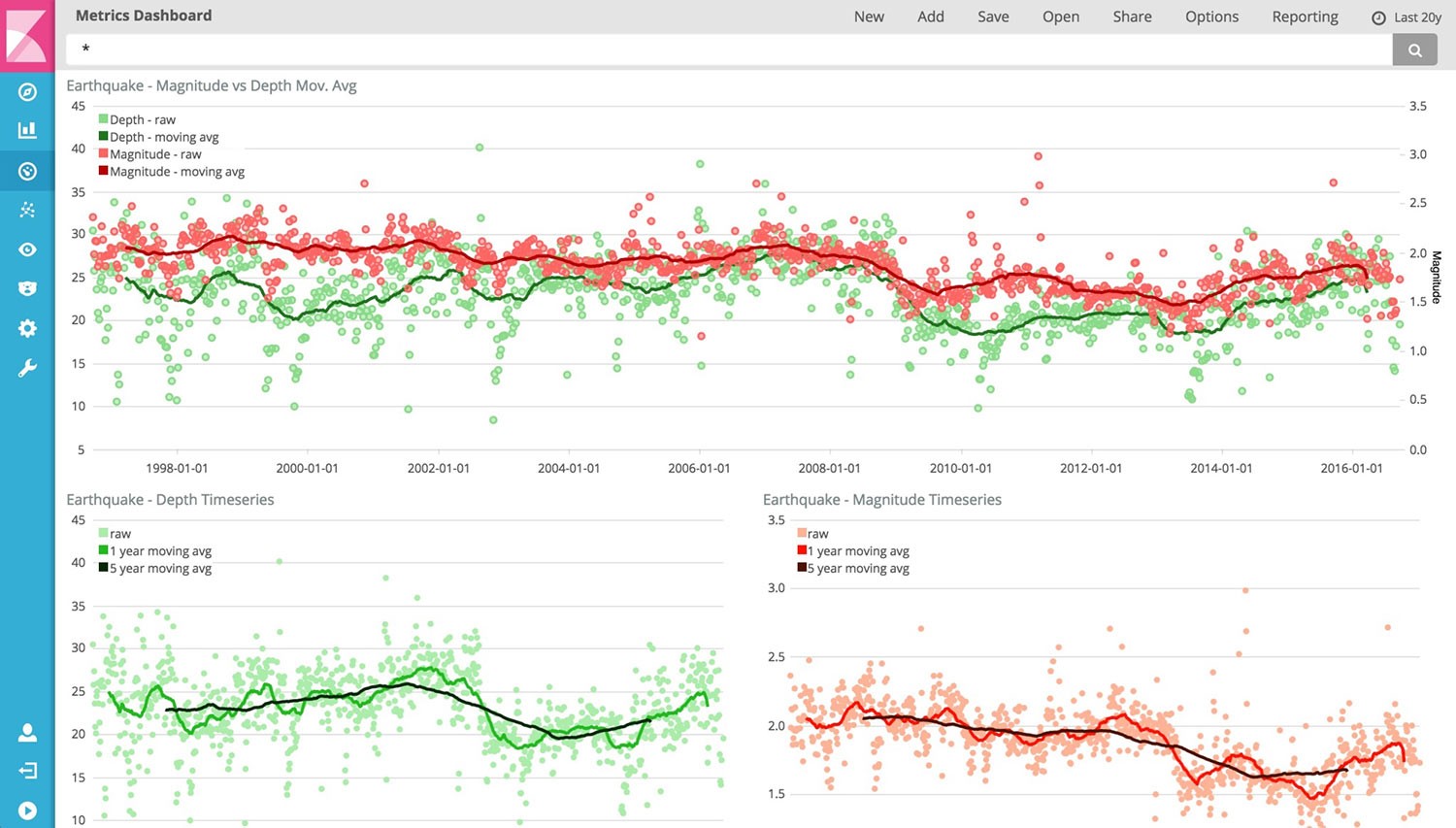This screenshot has height=828, width=1456.
Task: Open the Share menu
Action: click(x=1132, y=17)
